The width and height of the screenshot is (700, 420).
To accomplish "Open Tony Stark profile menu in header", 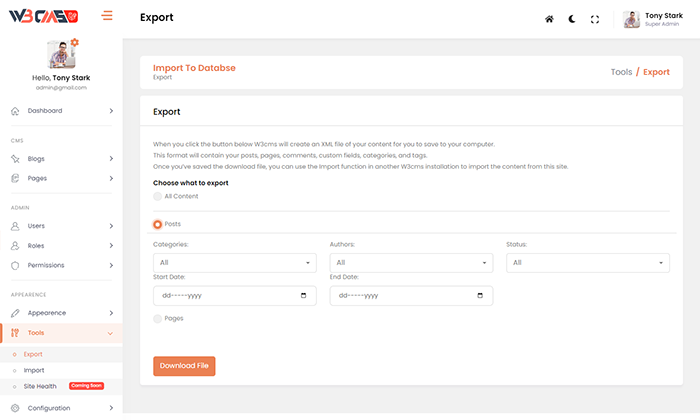I will [x=657, y=19].
